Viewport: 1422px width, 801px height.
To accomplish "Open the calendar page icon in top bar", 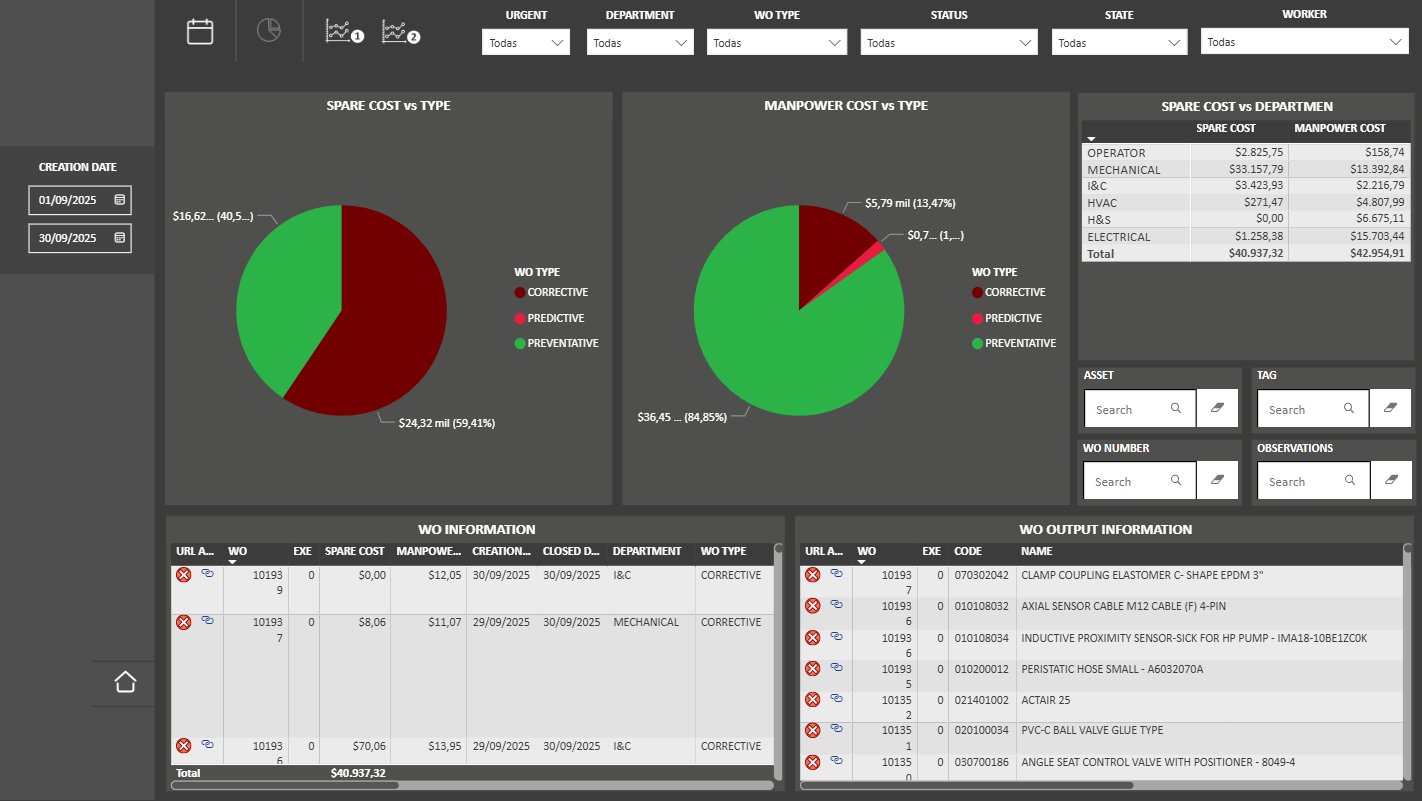I will [x=200, y=31].
